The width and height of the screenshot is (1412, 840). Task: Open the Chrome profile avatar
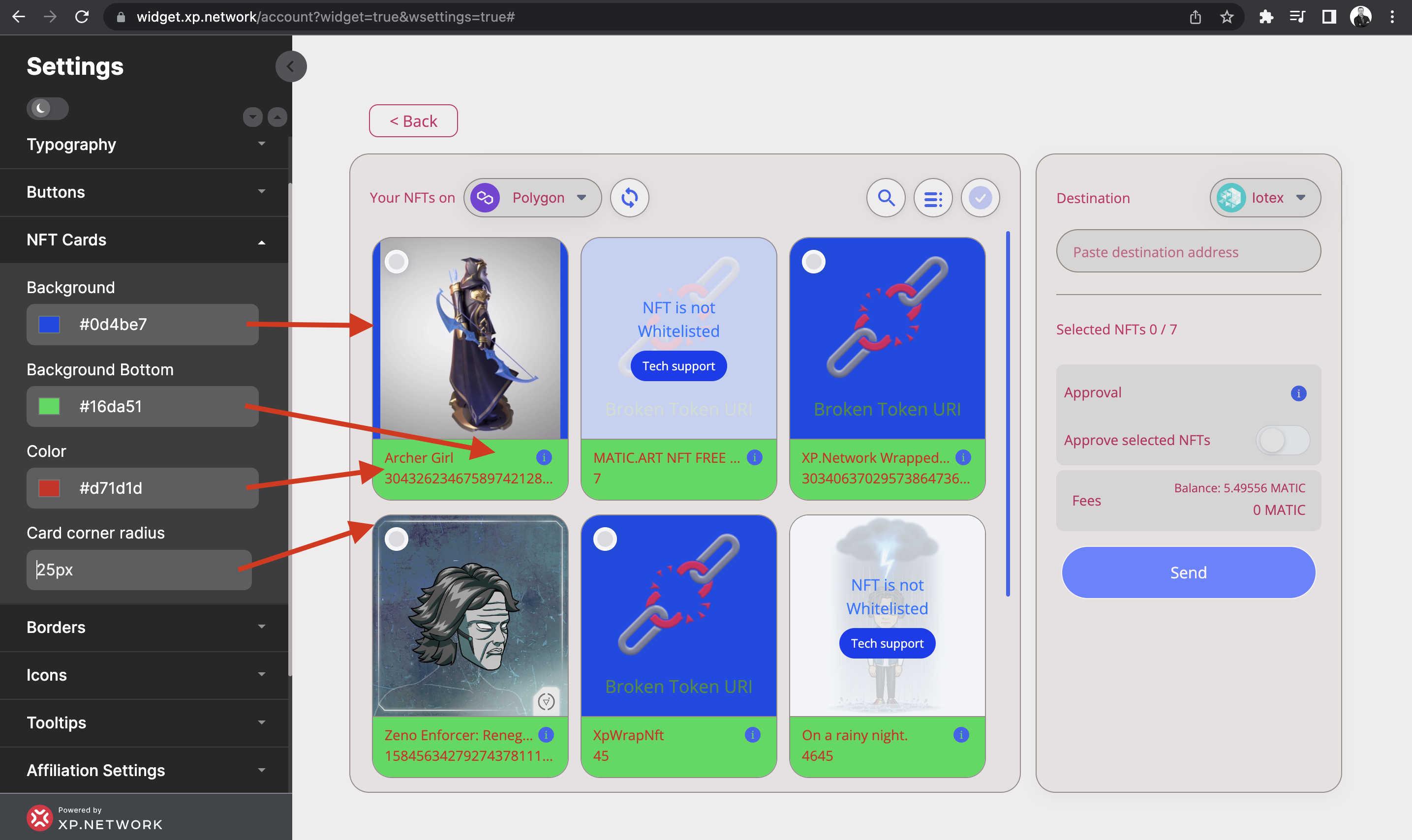[x=1360, y=17]
